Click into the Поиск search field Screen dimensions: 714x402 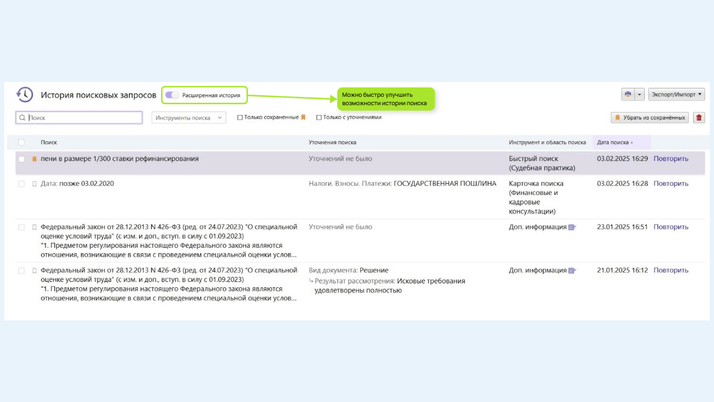(79, 117)
